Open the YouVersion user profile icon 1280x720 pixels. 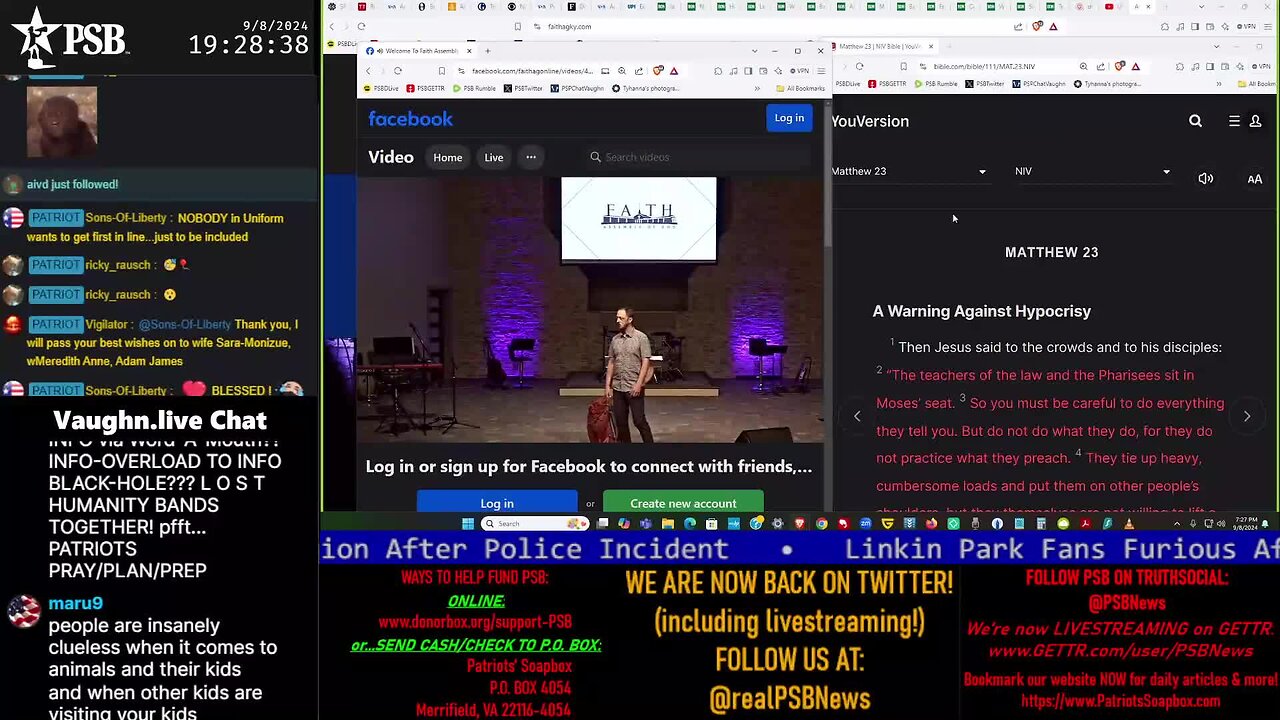[1255, 121]
